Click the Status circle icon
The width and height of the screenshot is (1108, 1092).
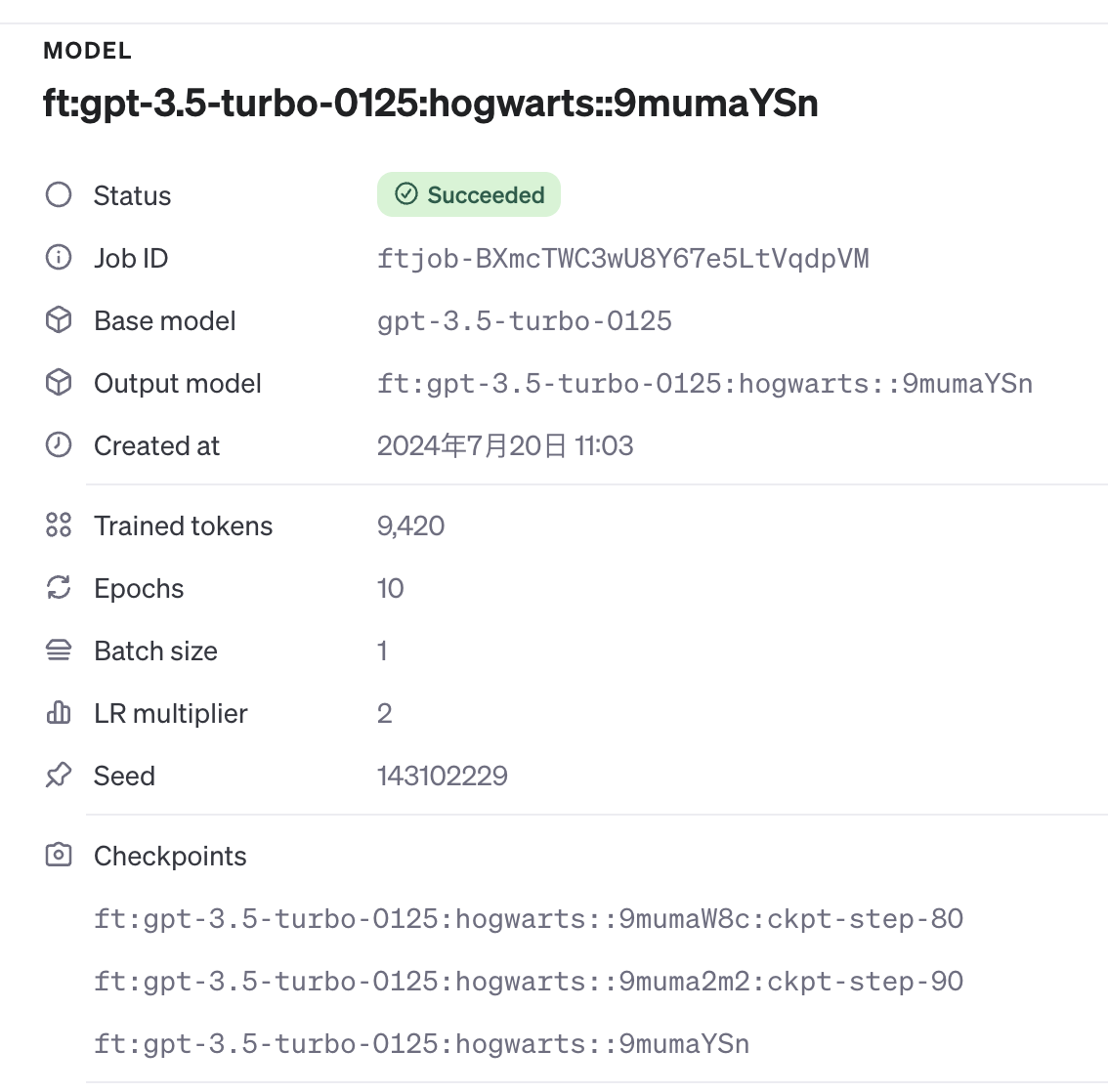(x=59, y=195)
